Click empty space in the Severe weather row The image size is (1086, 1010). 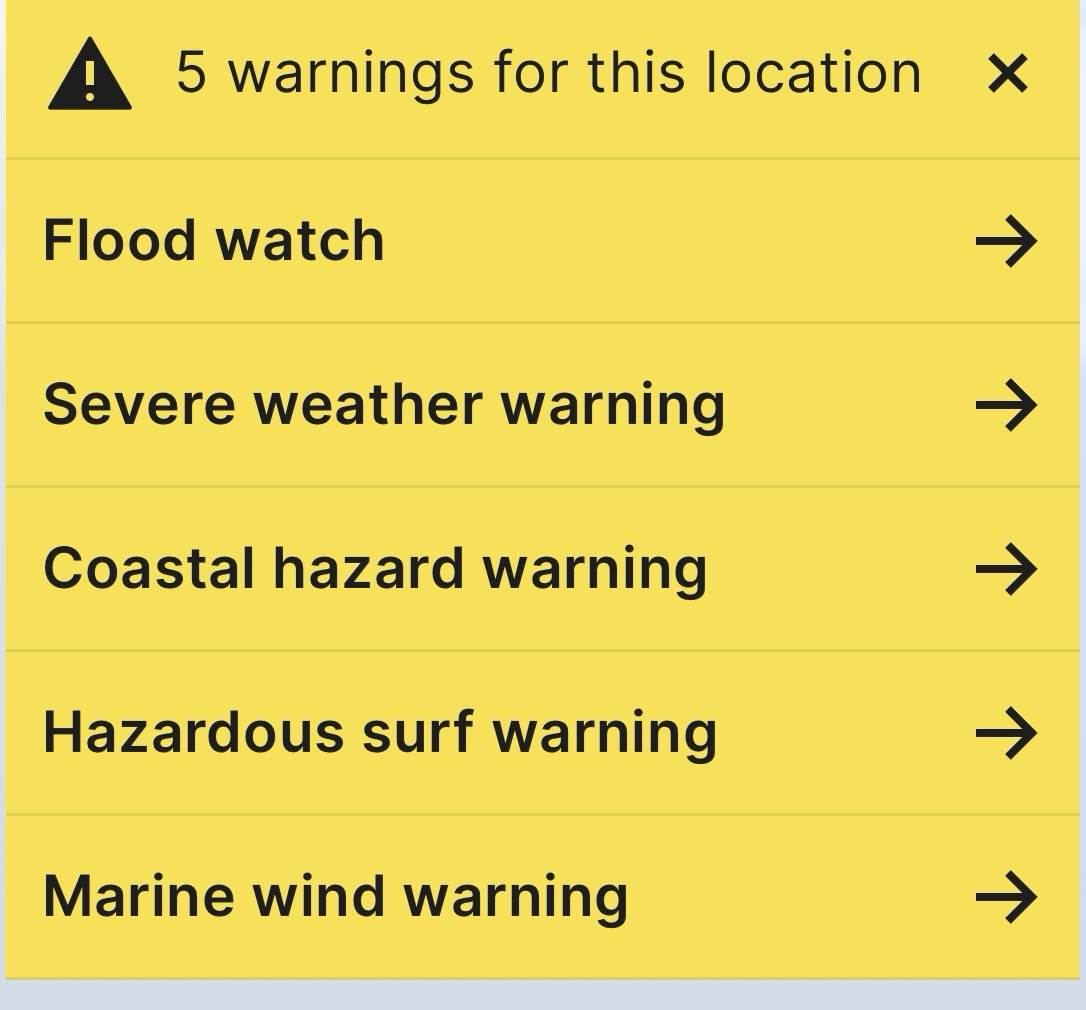848,405
